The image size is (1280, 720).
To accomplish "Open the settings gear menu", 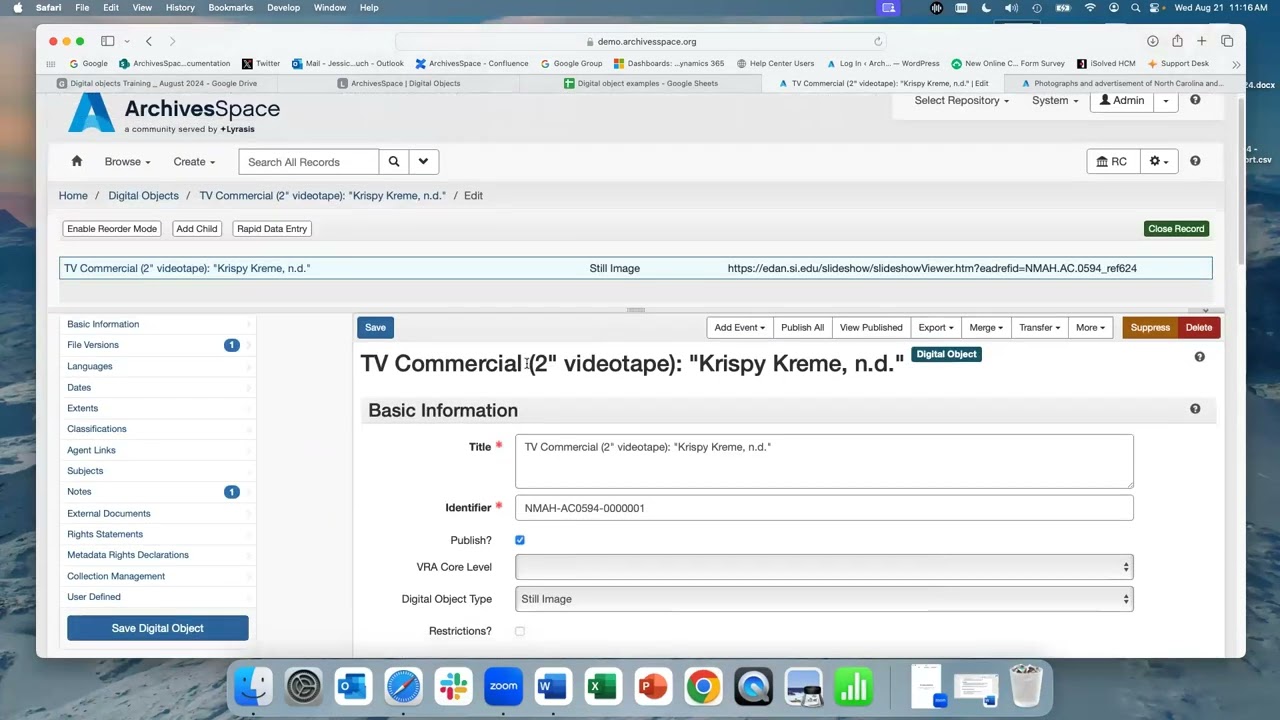I will (x=1158, y=161).
